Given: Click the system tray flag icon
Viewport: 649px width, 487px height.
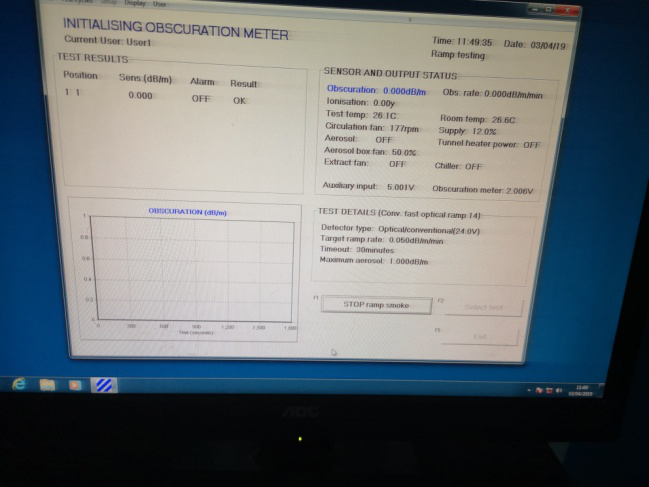Looking at the screenshot, I should coord(538,389).
